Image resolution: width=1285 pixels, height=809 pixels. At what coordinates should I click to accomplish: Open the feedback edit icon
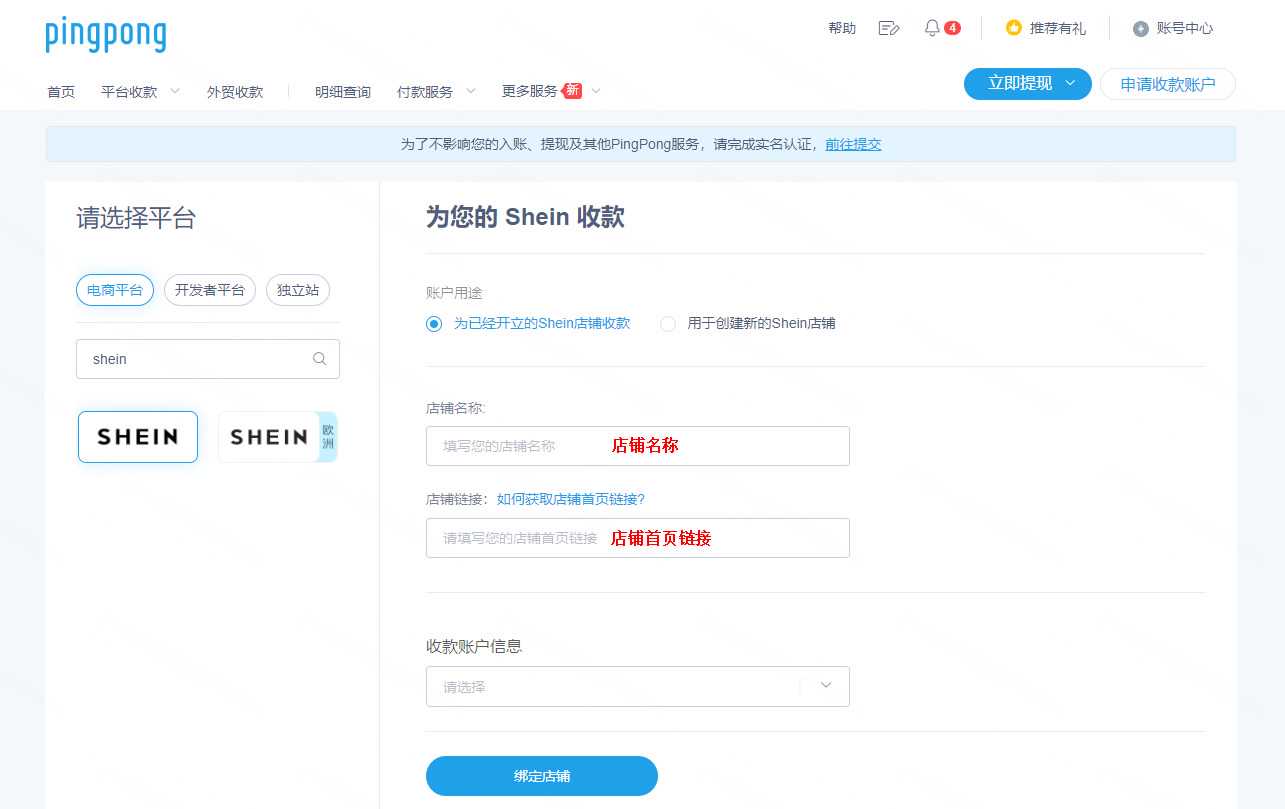click(x=889, y=28)
